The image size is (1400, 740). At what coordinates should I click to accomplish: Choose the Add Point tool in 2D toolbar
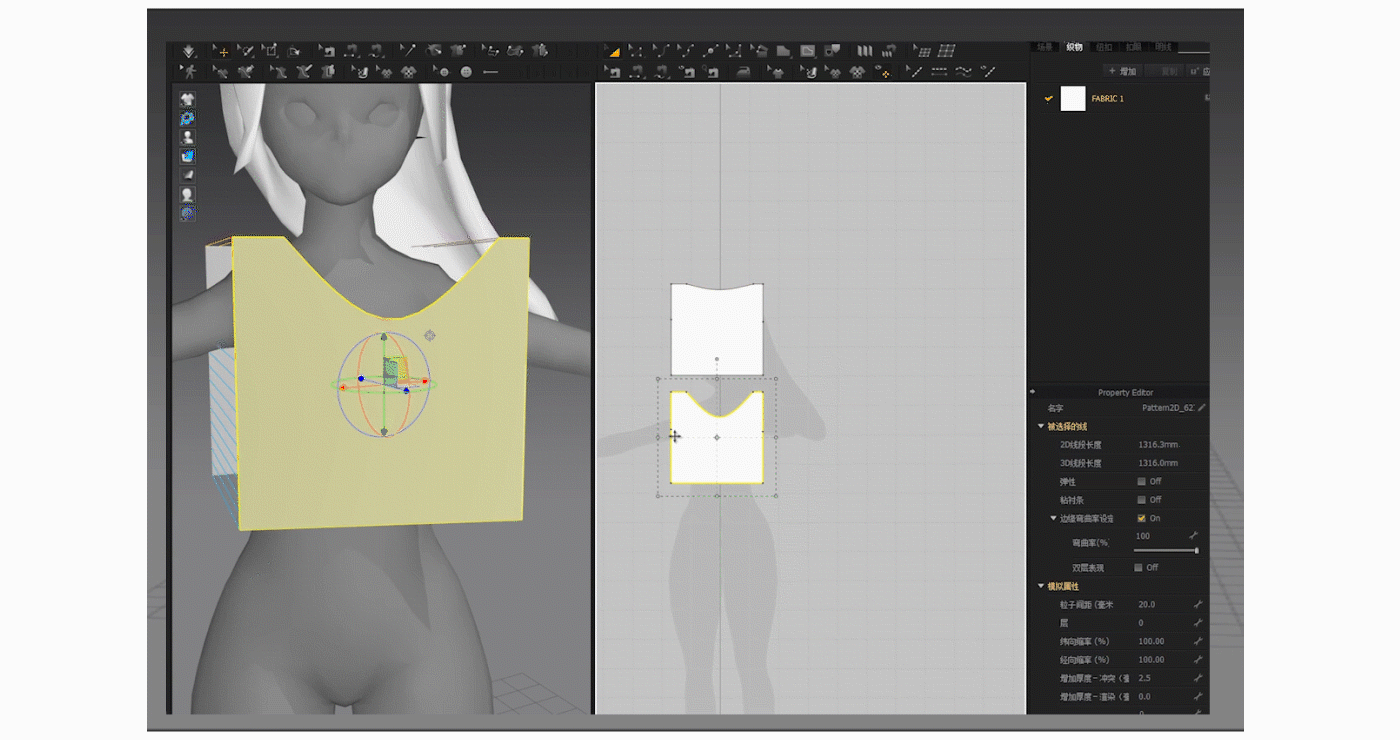point(710,51)
